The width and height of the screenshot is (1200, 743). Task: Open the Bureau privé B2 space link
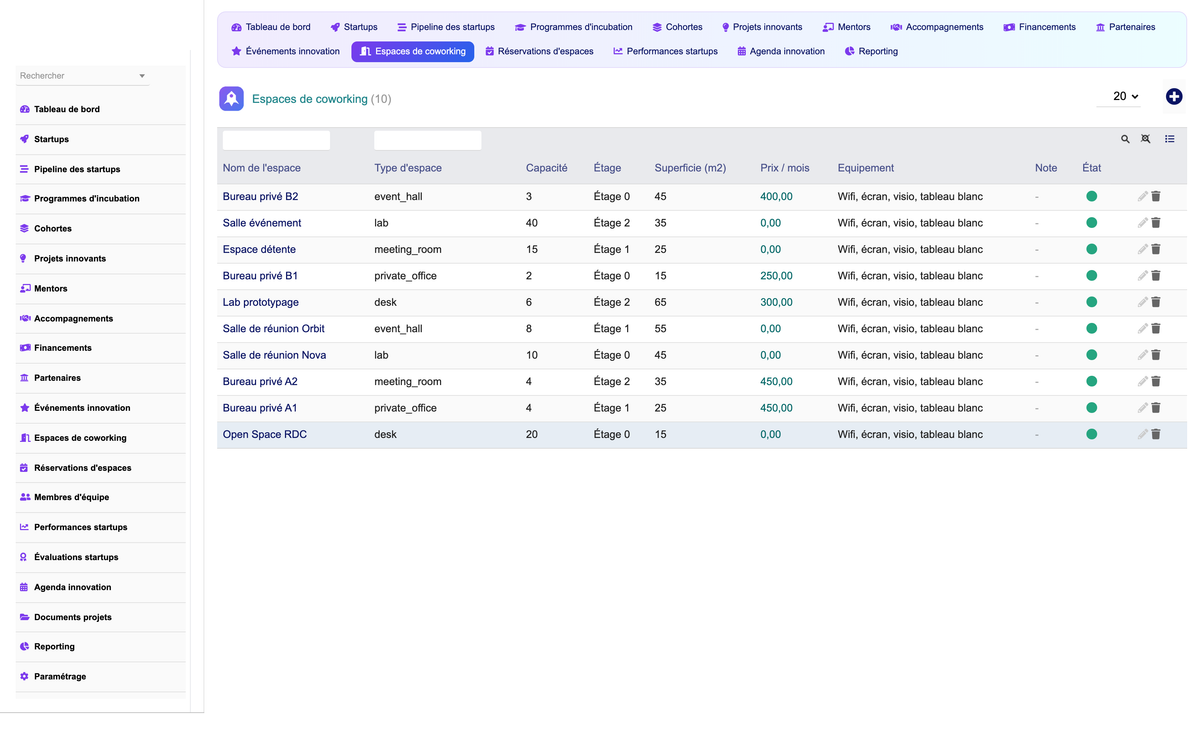click(260, 196)
